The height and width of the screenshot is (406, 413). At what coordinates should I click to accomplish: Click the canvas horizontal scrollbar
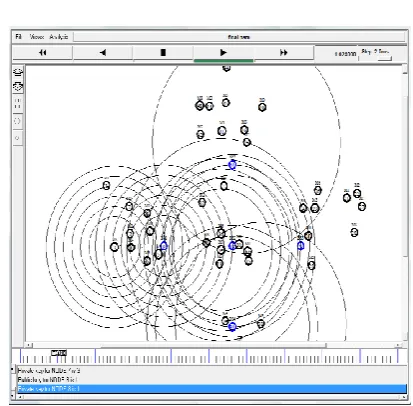click(213, 345)
